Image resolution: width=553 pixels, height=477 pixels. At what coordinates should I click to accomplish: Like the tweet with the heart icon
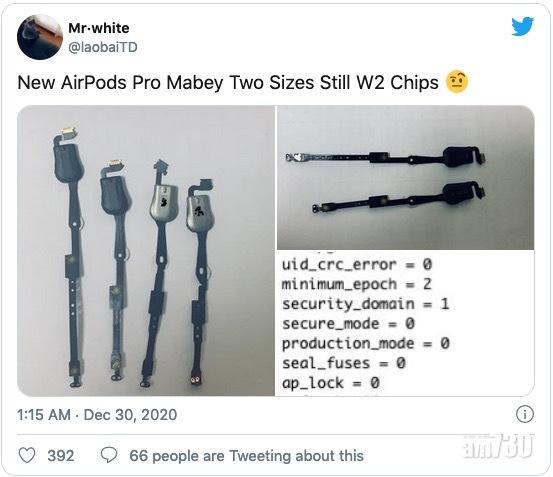[27, 455]
